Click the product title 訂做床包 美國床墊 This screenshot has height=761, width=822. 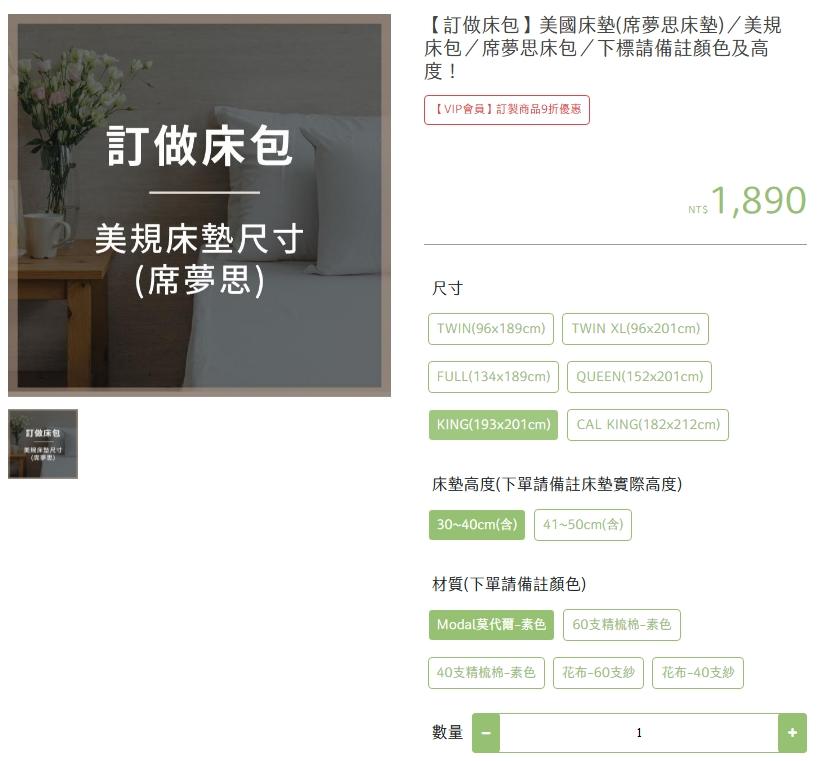pos(603,48)
